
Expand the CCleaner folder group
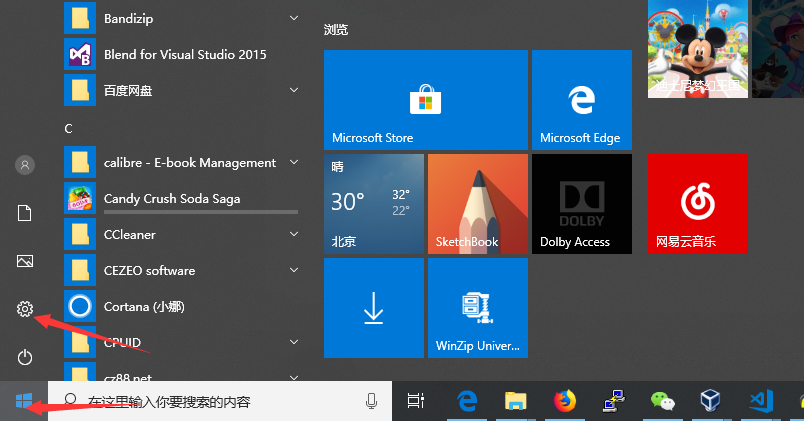(294, 234)
